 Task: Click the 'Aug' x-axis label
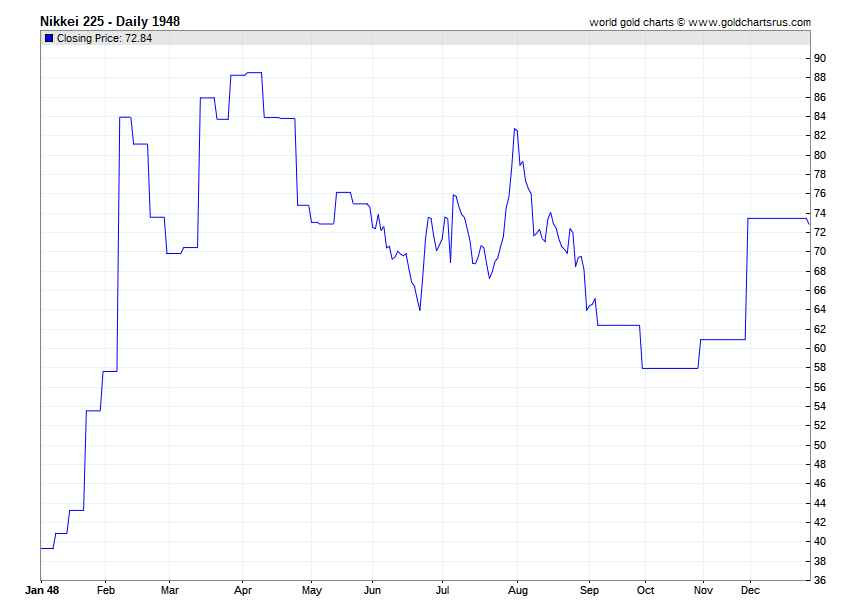point(518,590)
